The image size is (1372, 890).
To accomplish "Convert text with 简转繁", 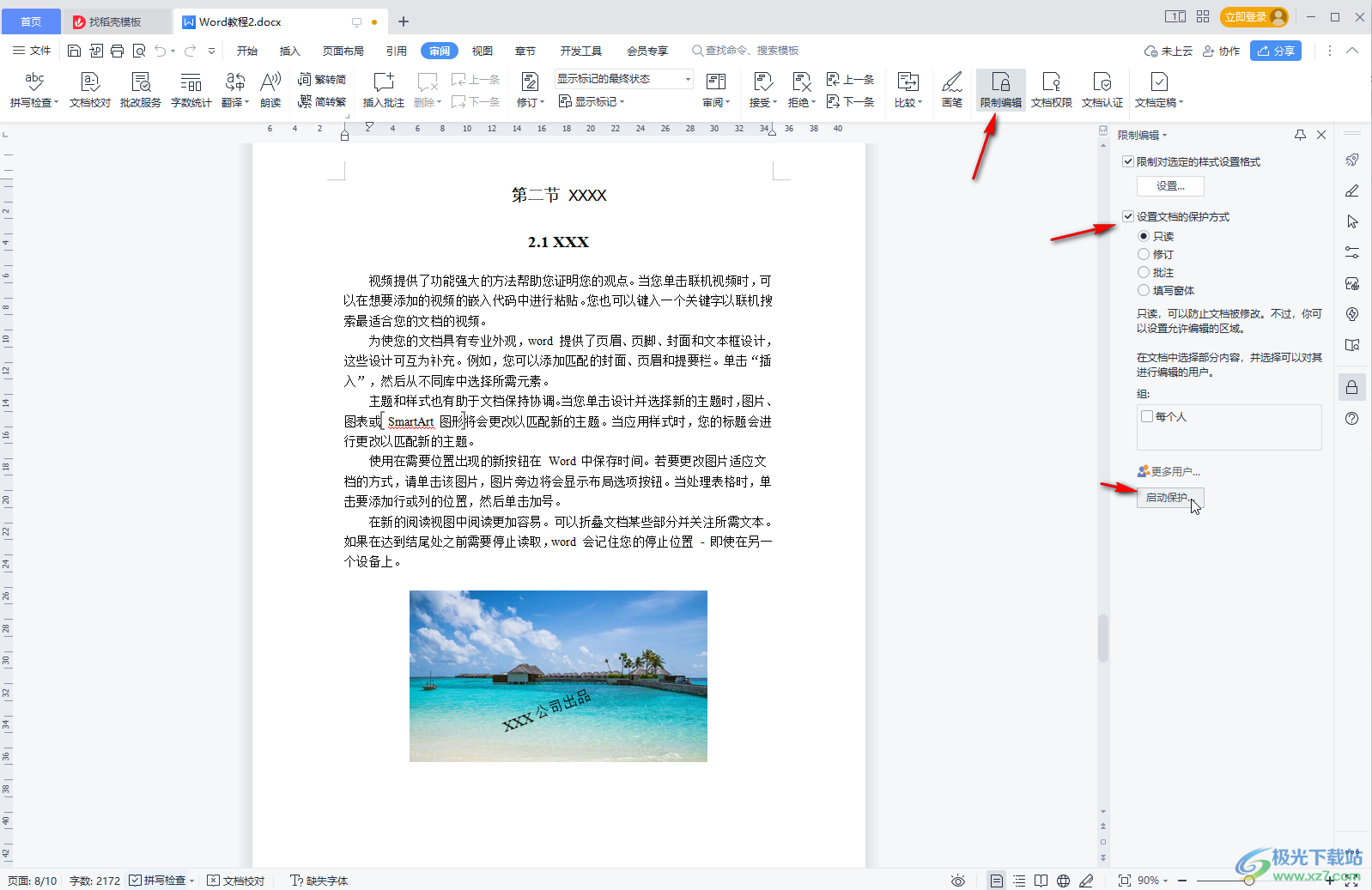I will click(322, 101).
